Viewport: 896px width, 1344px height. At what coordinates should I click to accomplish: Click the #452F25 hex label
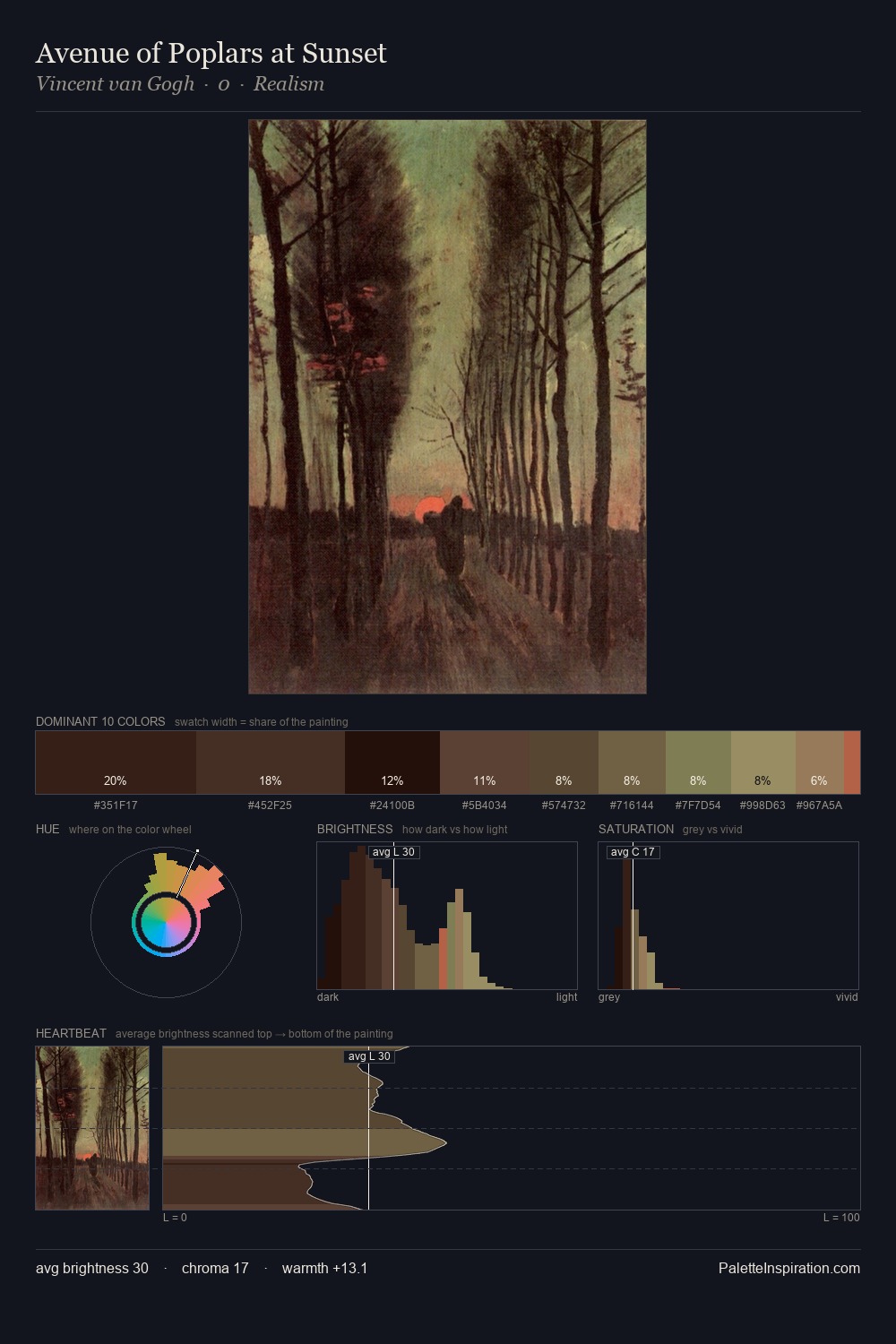pyautogui.click(x=271, y=806)
